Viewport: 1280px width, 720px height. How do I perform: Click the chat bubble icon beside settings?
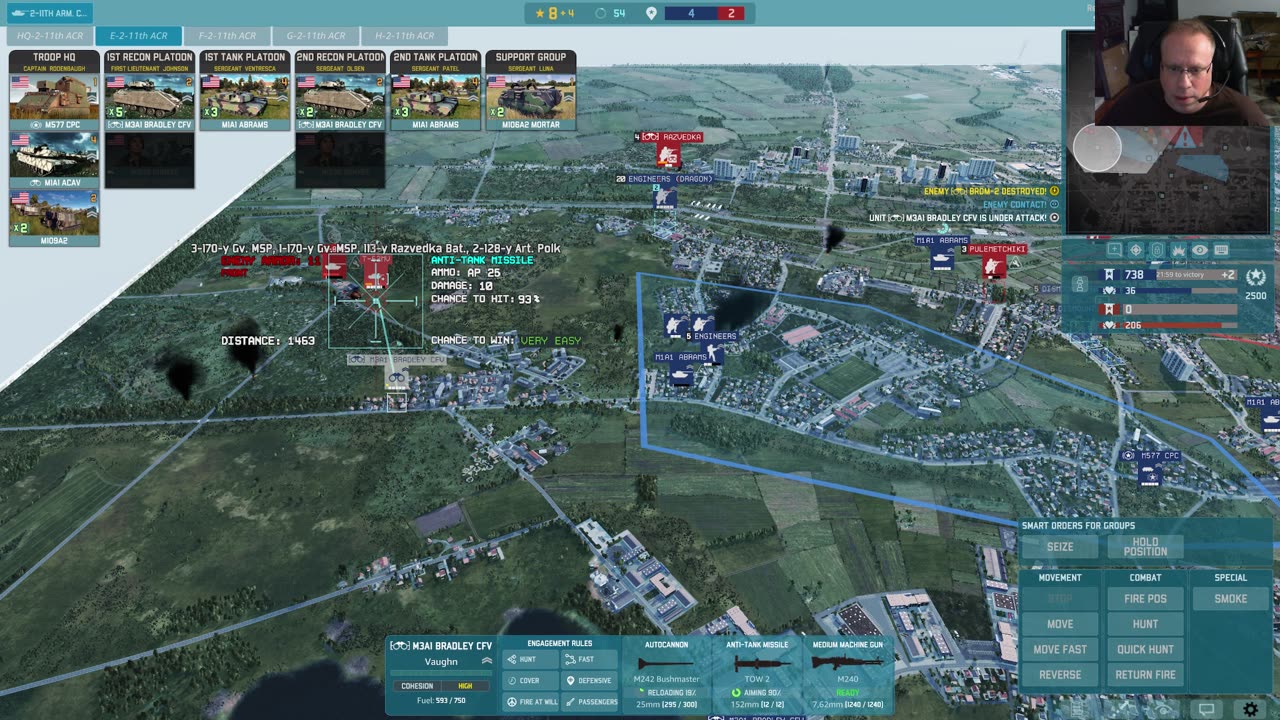(x=1207, y=709)
